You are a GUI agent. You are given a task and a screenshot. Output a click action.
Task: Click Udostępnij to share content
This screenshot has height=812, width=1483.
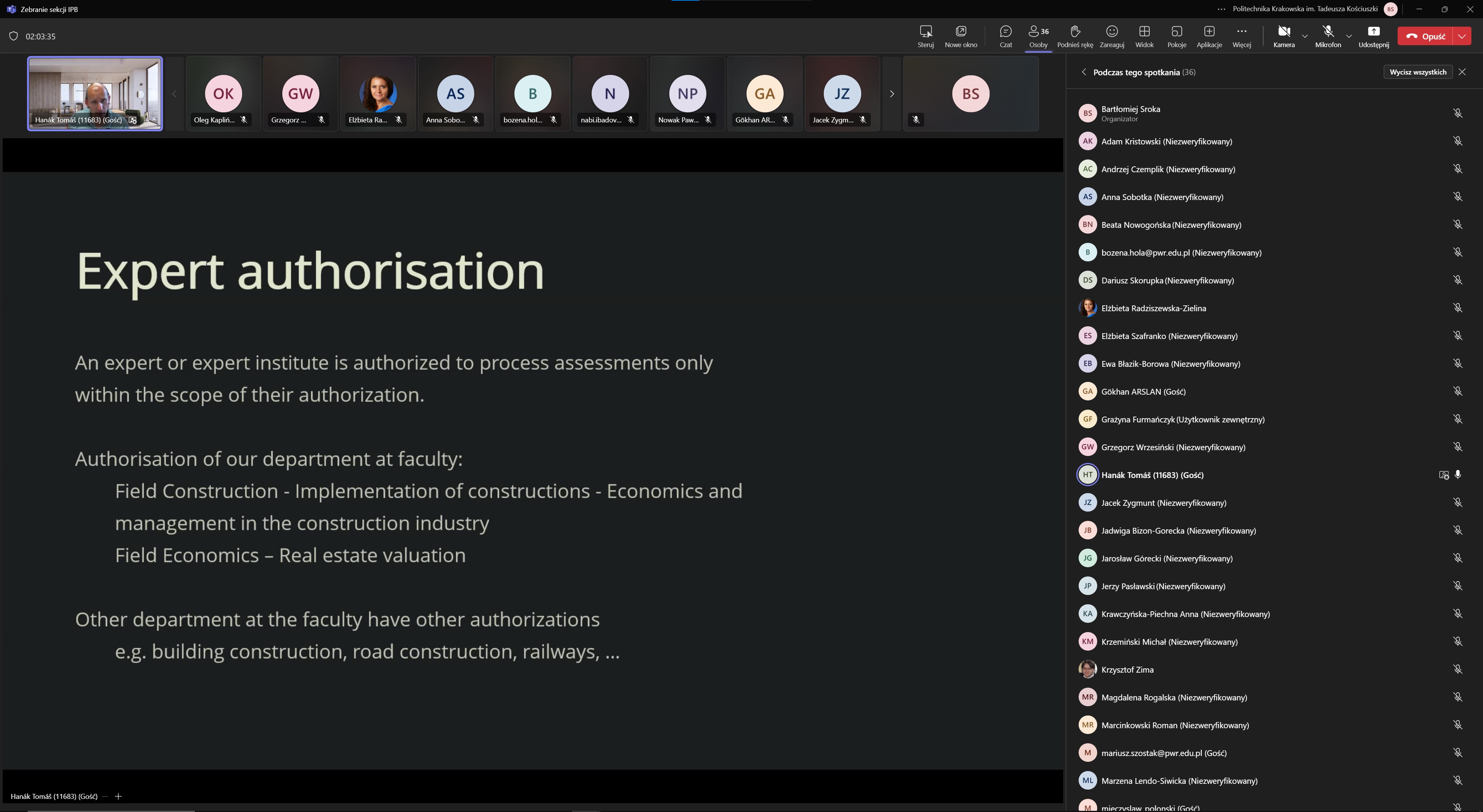1373,36
